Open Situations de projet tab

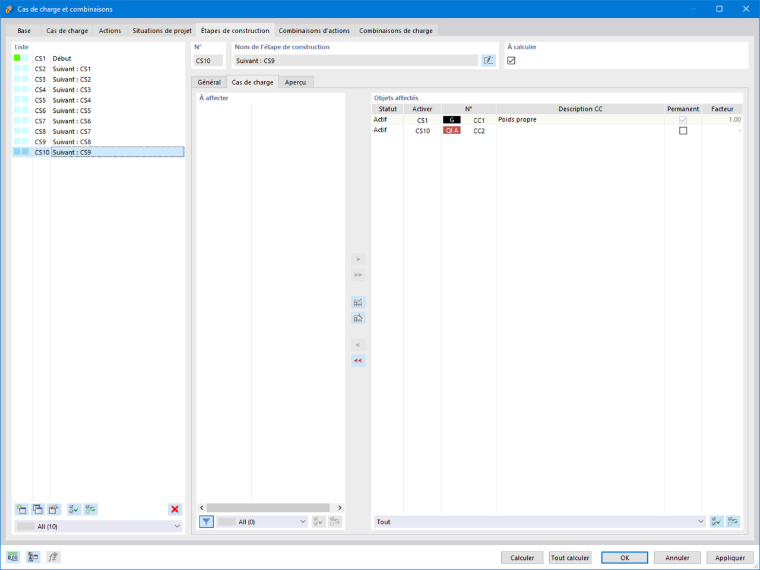(x=162, y=31)
